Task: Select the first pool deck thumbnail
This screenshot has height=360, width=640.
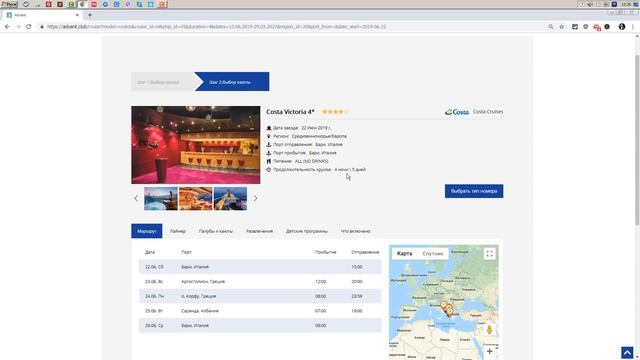Action: [161, 198]
